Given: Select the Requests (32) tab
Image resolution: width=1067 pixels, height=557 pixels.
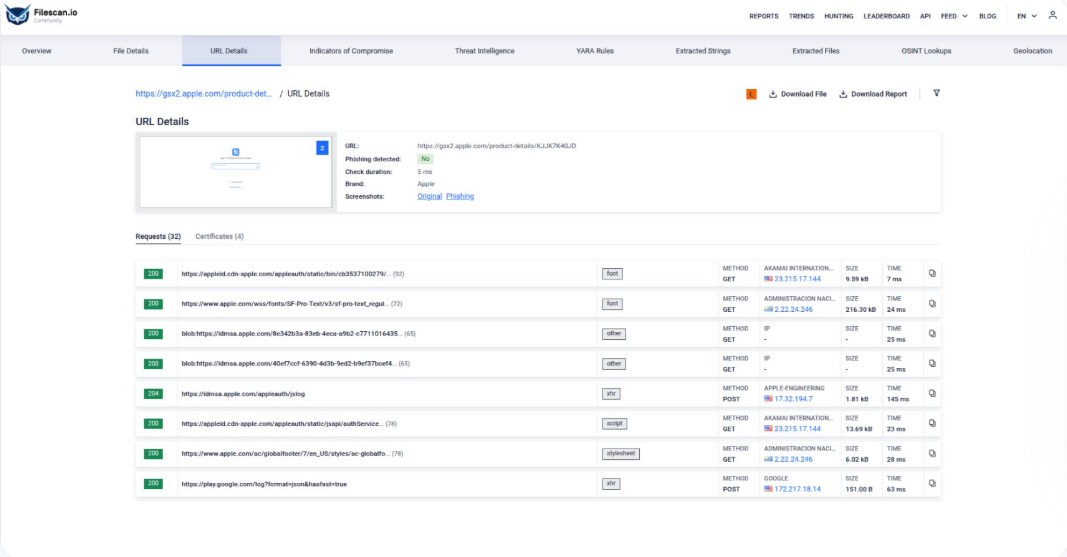Looking at the screenshot, I should coord(158,237).
